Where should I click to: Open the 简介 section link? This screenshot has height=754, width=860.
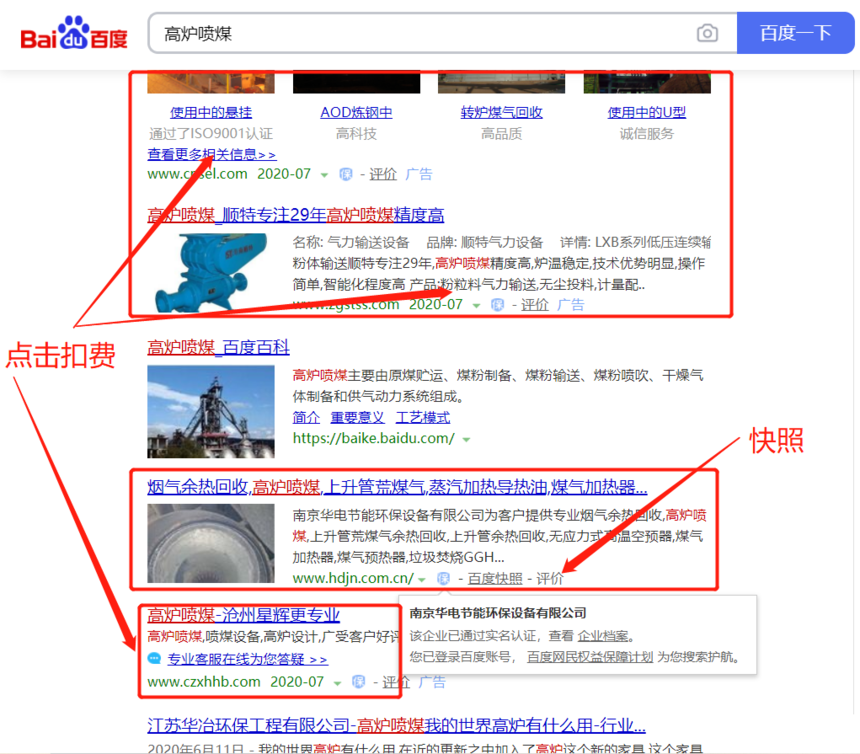click(306, 417)
